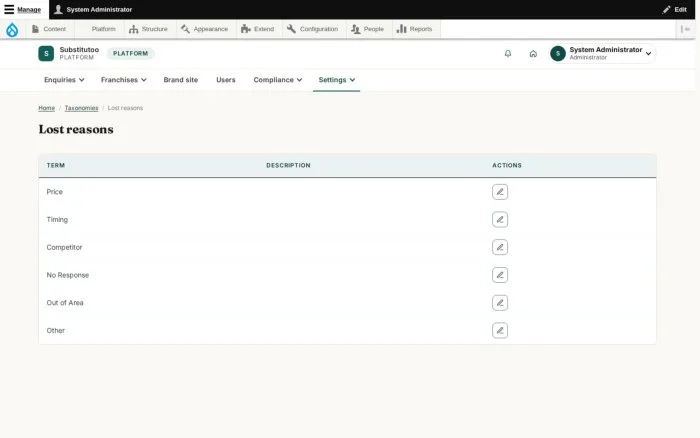Click the pencil icon for Out of Area

pyautogui.click(x=500, y=303)
